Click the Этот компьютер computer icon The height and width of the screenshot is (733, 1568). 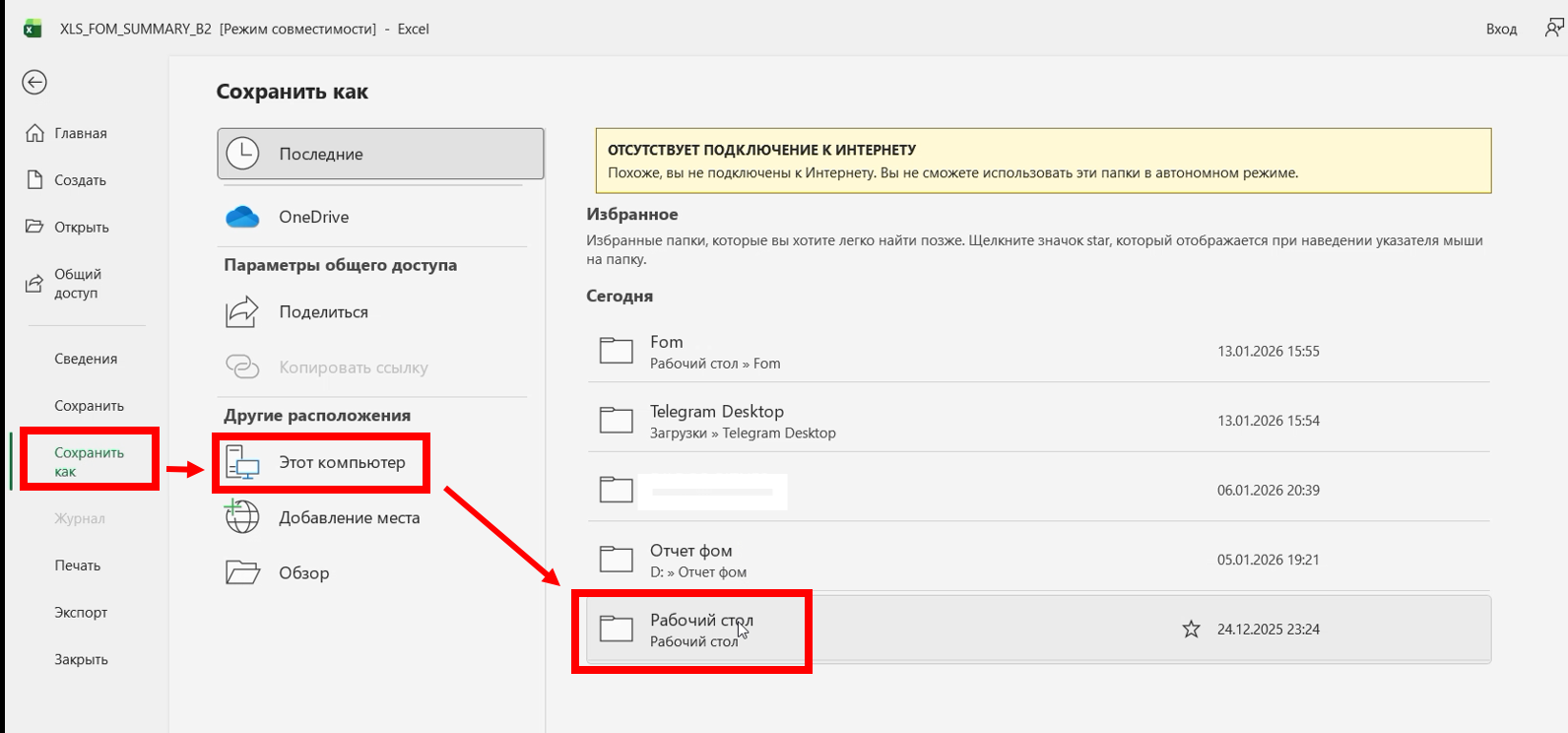click(242, 462)
